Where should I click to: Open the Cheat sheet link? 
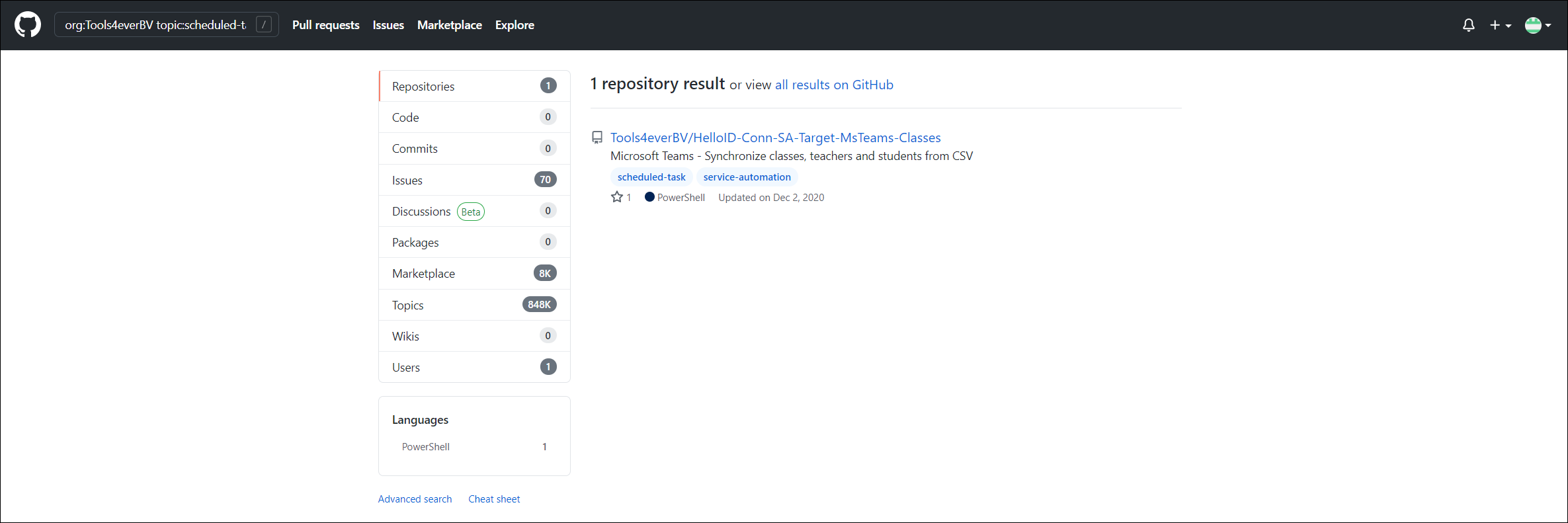click(494, 499)
